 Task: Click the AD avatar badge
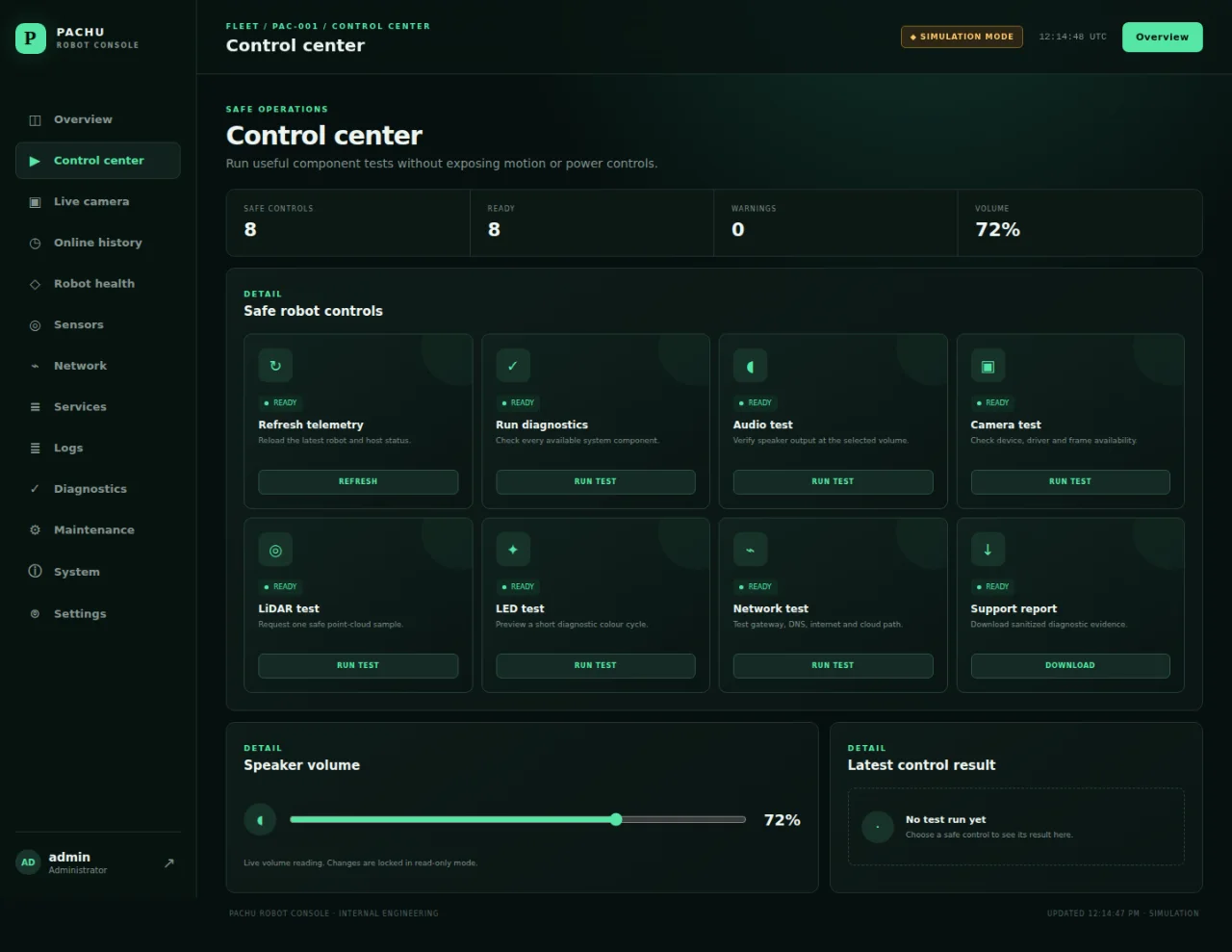[29, 862]
